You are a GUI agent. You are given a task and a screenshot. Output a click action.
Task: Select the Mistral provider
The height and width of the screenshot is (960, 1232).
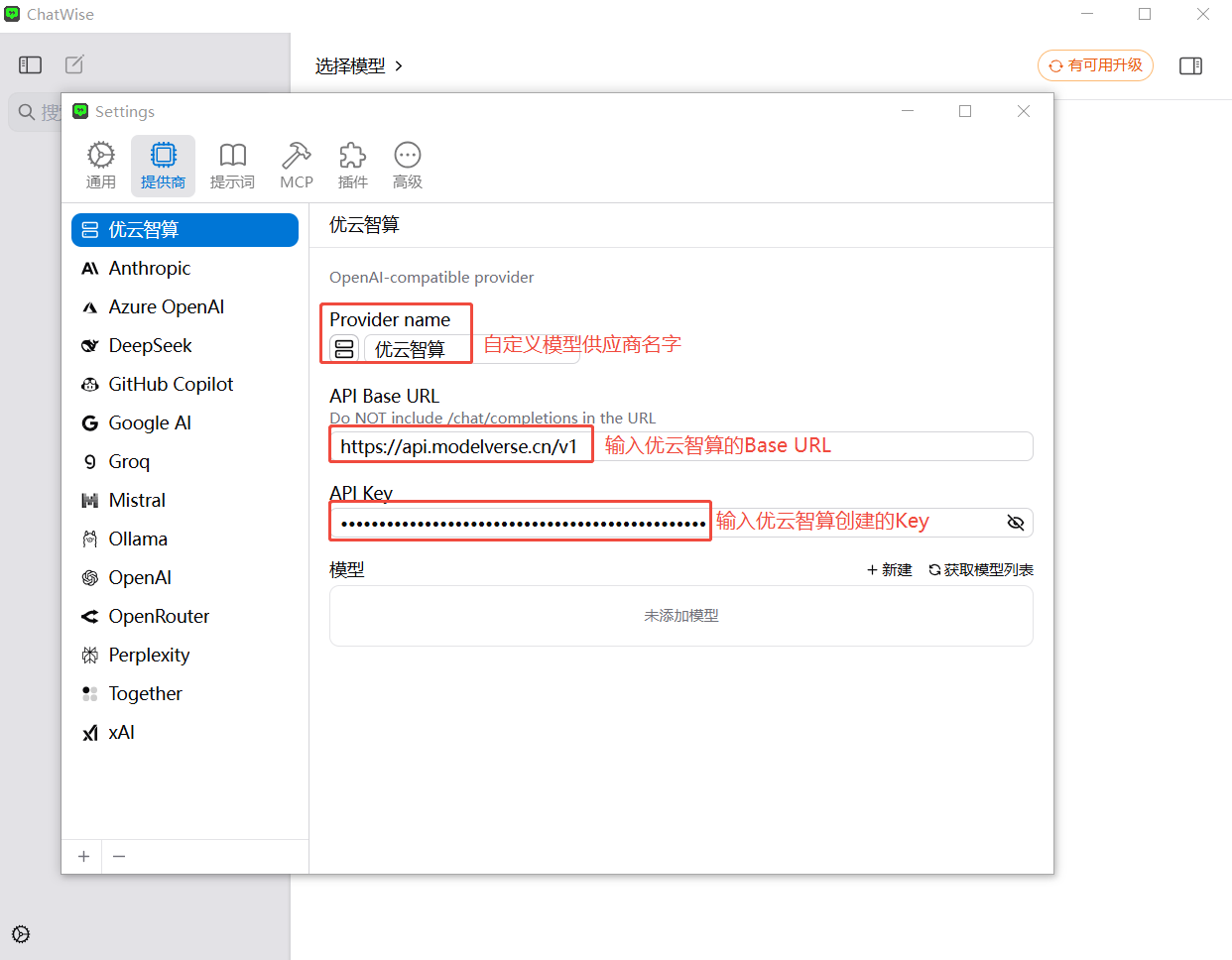click(x=185, y=501)
